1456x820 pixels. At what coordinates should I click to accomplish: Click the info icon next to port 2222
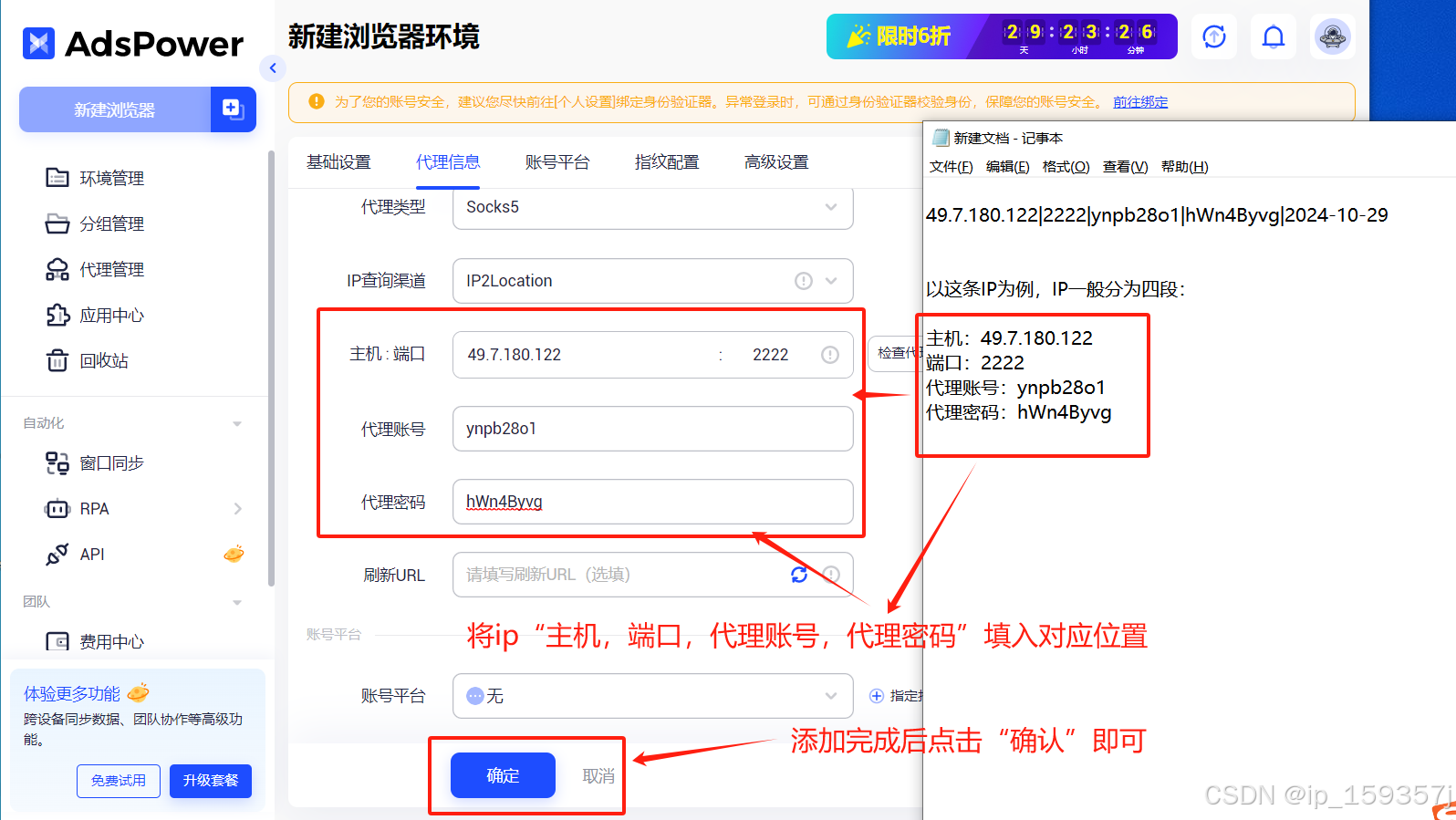(830, 355)
